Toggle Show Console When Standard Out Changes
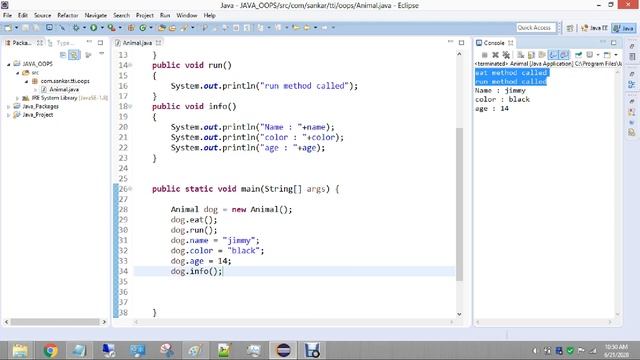This screenshot has height=360, width=640. (553, 55)
